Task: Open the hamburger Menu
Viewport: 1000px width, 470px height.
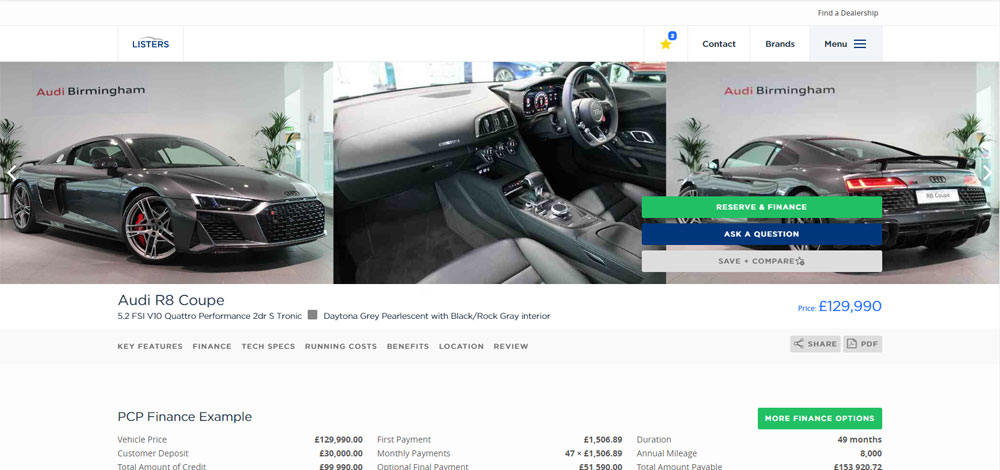Action: point(845,44)
